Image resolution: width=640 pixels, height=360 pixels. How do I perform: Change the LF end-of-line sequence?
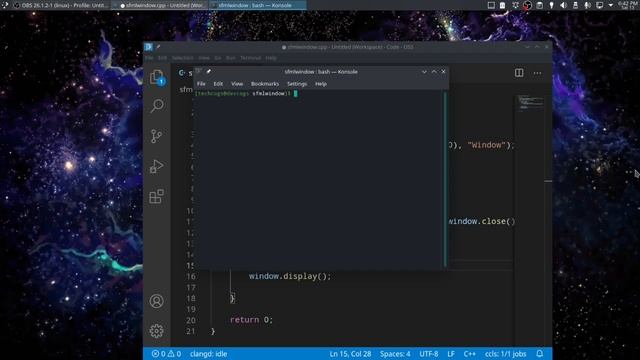point(451,354)
